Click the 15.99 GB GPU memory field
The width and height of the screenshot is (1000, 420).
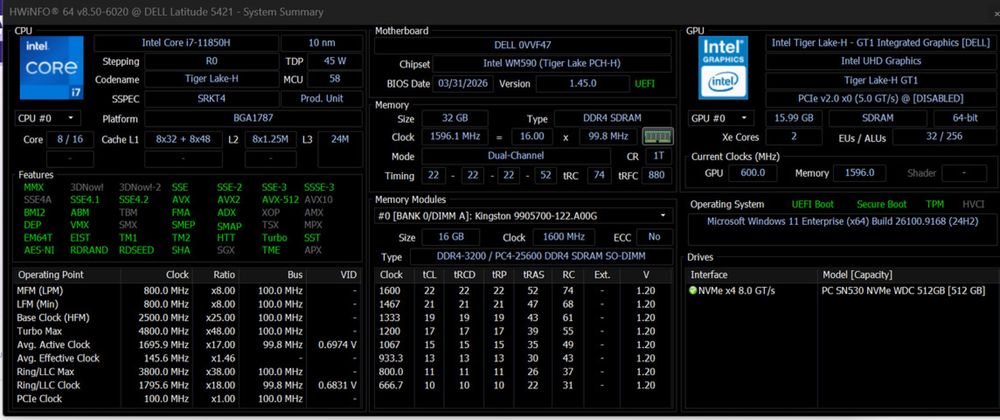click(793, 118)
